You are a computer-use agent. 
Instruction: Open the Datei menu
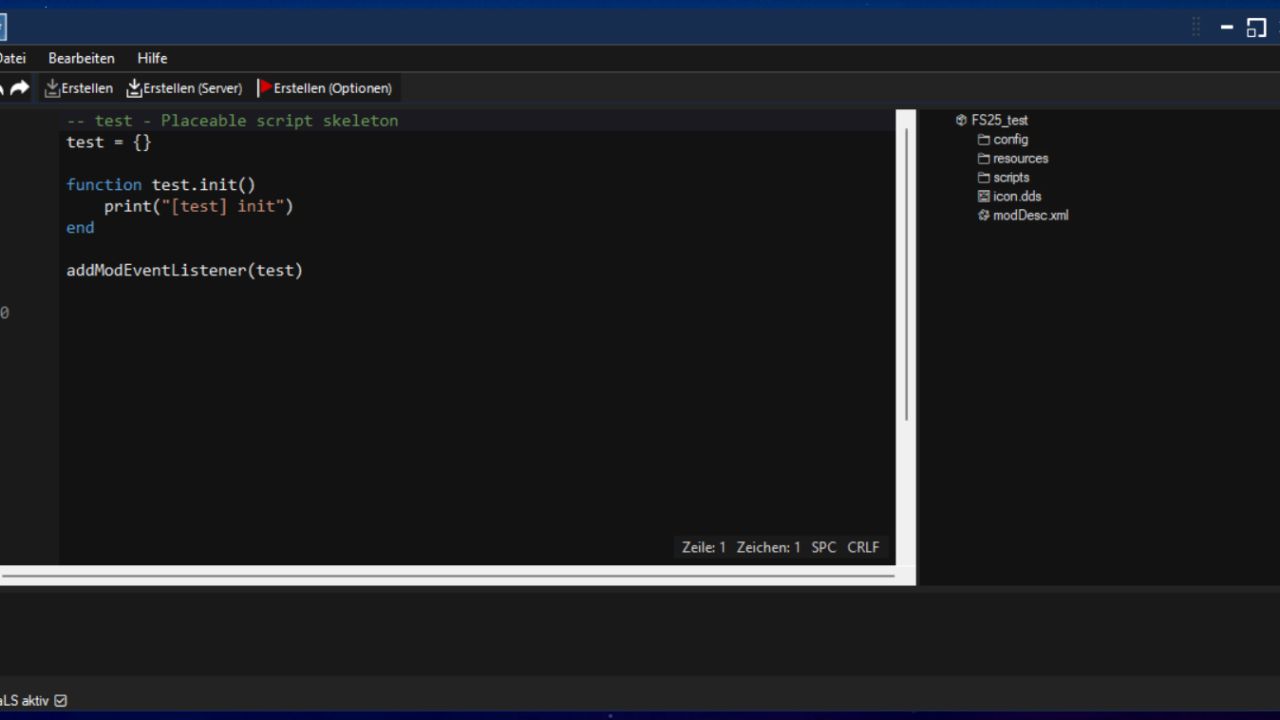pos(10,58)
